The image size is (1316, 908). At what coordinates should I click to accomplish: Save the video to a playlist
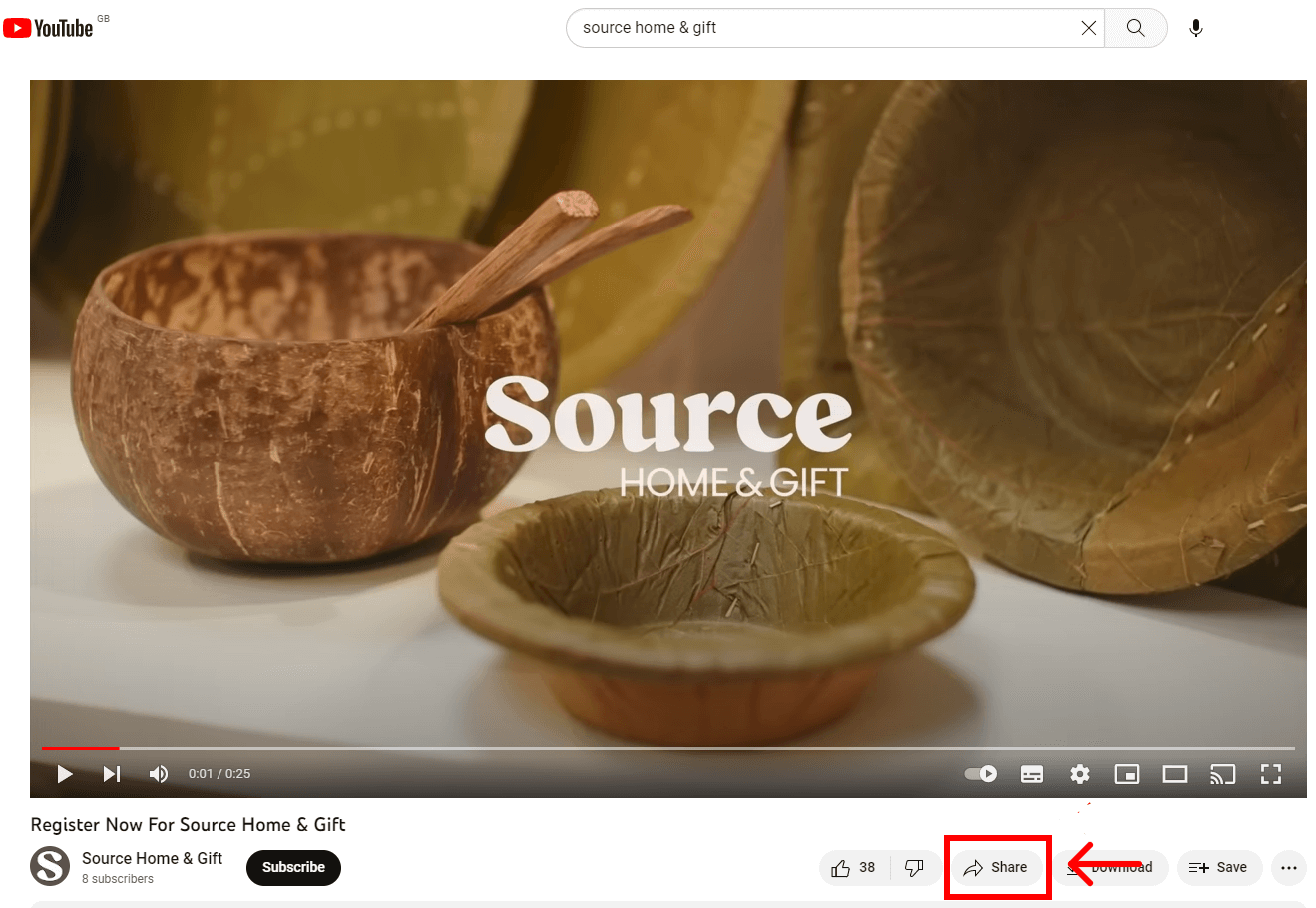coord(1219,868)
